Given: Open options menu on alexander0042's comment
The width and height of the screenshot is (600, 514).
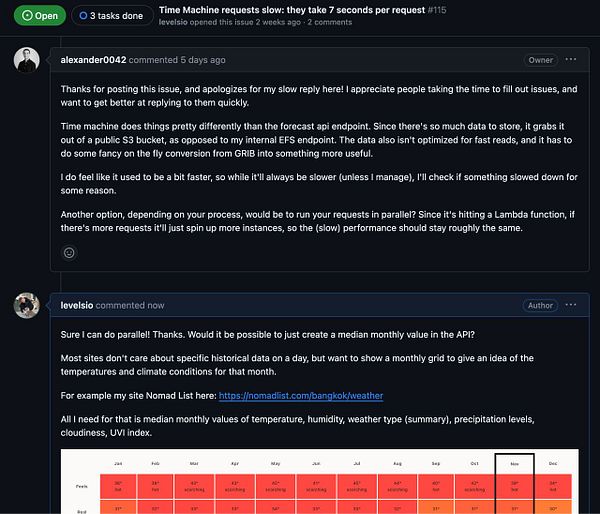Looking at the screenshot, I should tap(571, 60).
